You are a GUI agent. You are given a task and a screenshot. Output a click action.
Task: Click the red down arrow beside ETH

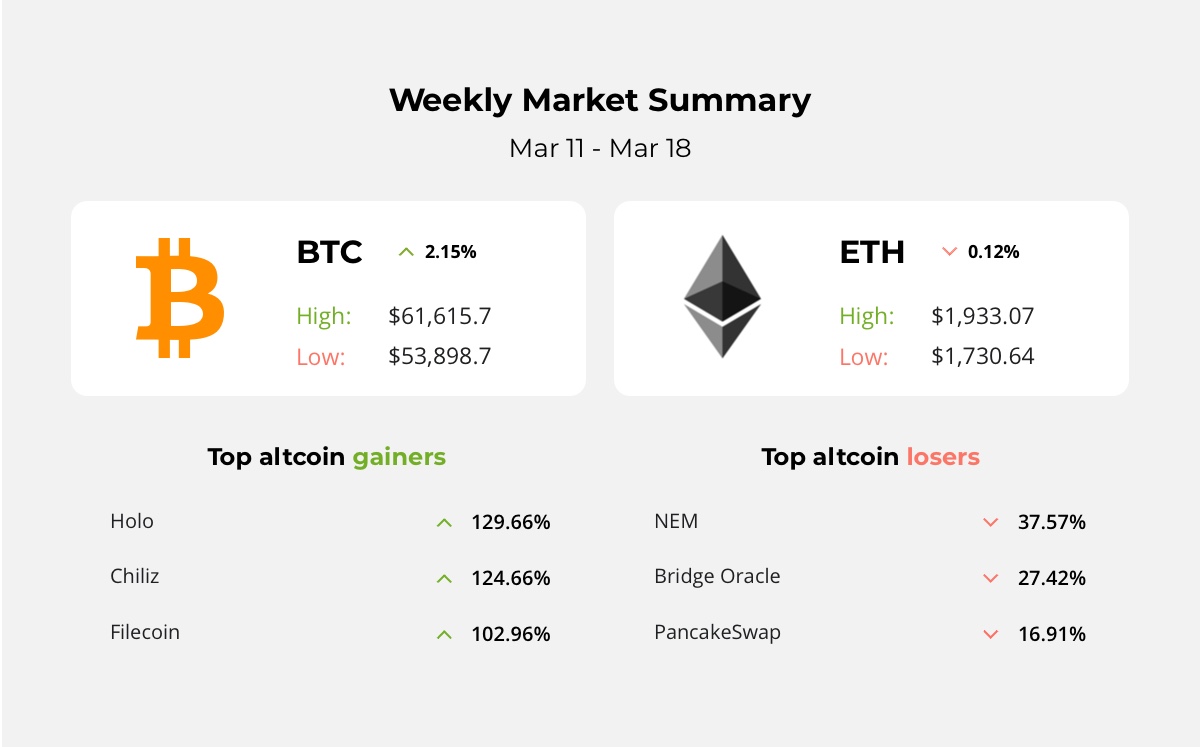(x=949, y=252)
